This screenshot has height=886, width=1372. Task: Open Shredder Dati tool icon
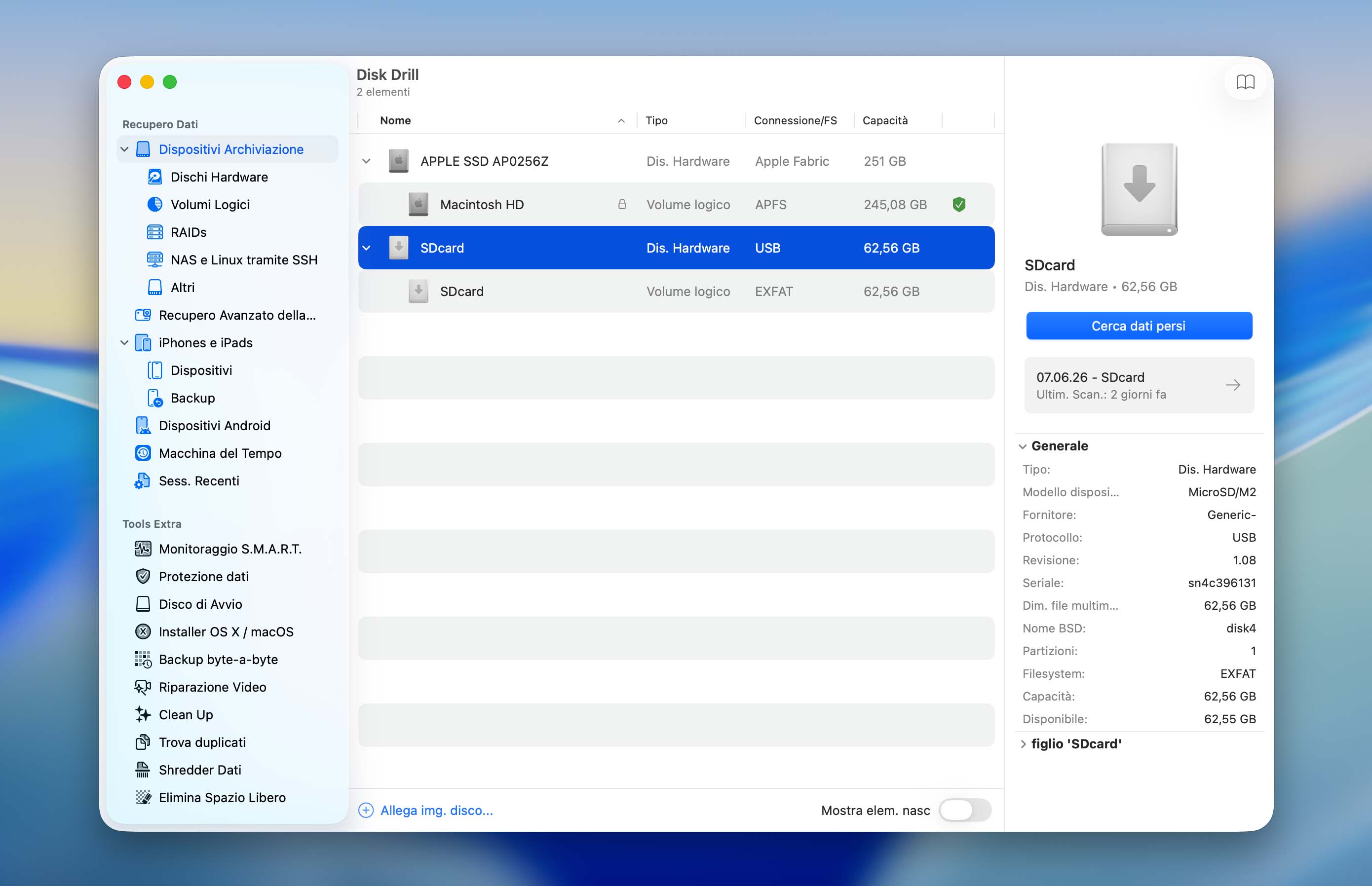(x=143, y=769)
